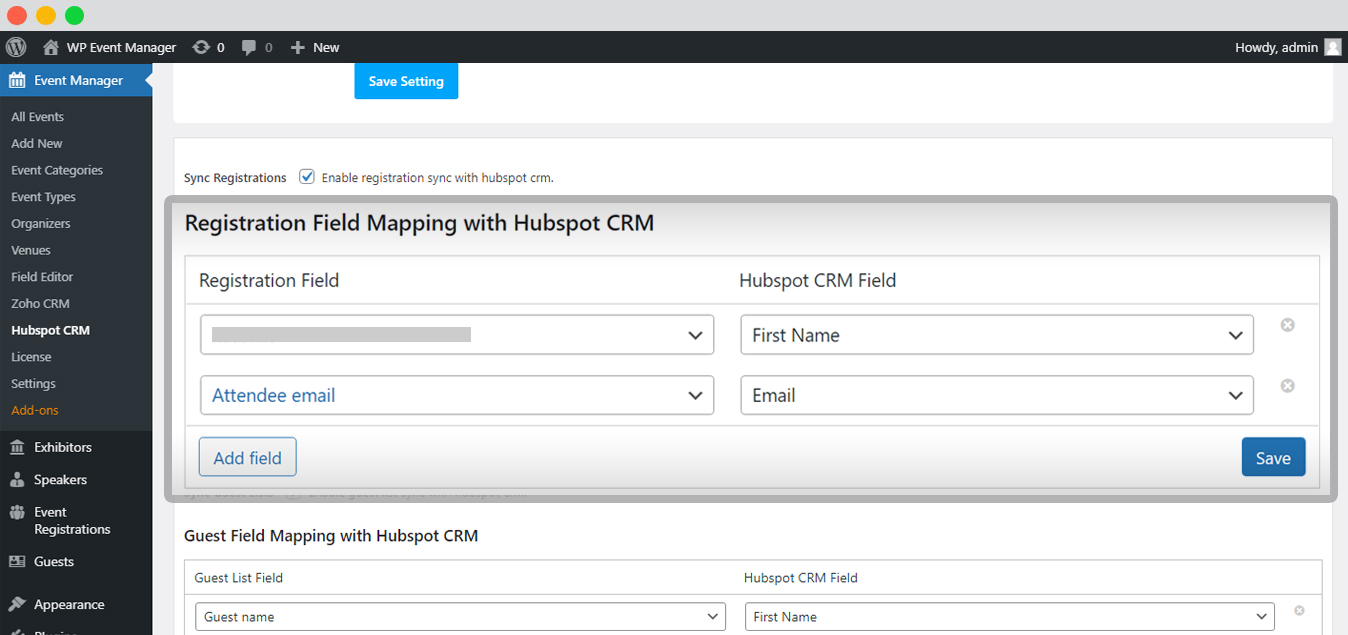Open All Events in sidebar
The height and width of the screenshot is (635, 1348).
(x=38, y=117)
